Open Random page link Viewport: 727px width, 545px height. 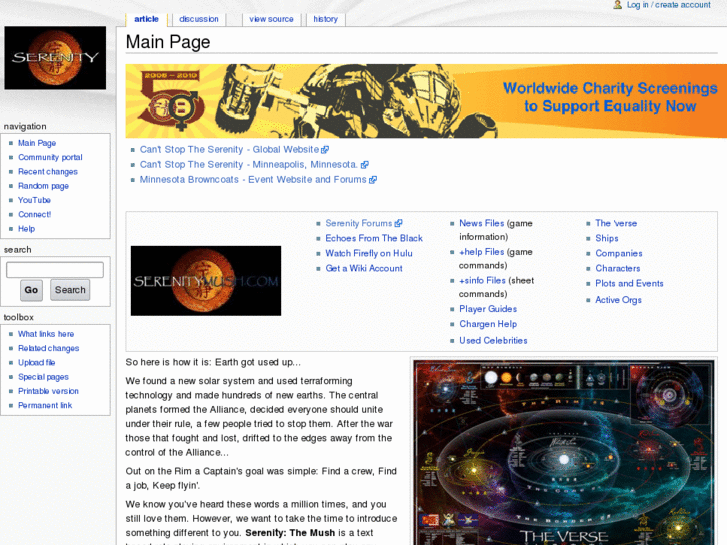(x=43, y=186)
